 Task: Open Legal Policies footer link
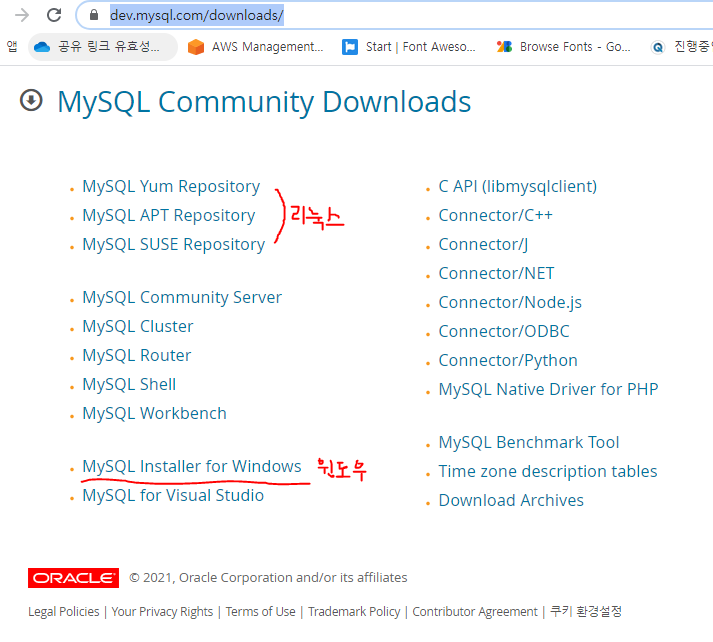tap(64, 612)
